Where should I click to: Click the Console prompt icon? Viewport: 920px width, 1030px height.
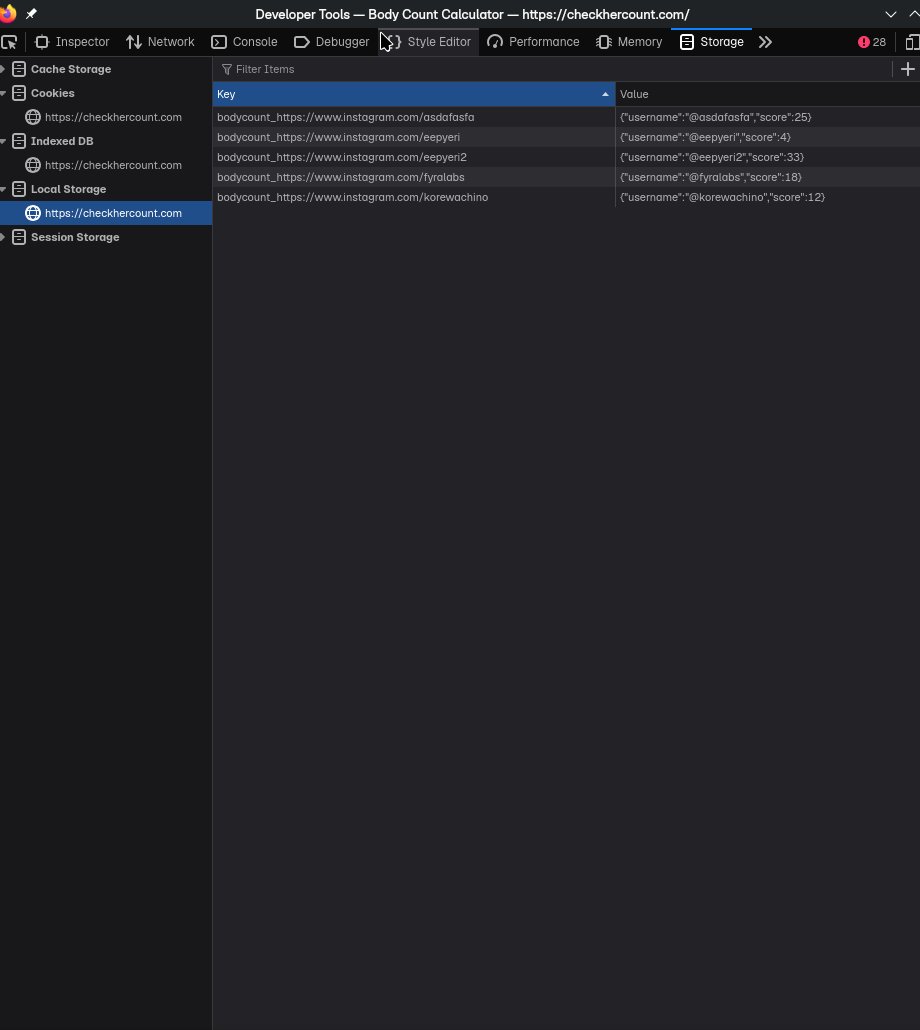pyautogui.click(x=219, y=42)
